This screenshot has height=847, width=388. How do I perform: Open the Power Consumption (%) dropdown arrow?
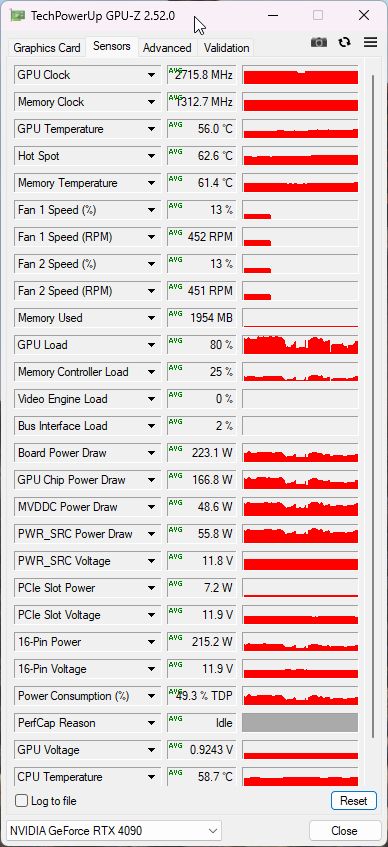(x=151, y=696)
